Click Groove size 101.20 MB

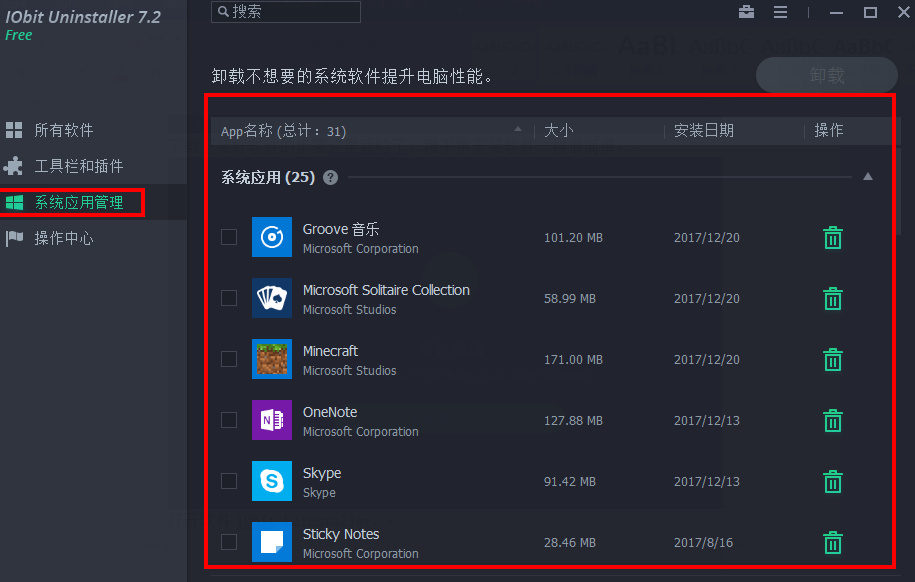pyautogui.click(x=573, y=238)
